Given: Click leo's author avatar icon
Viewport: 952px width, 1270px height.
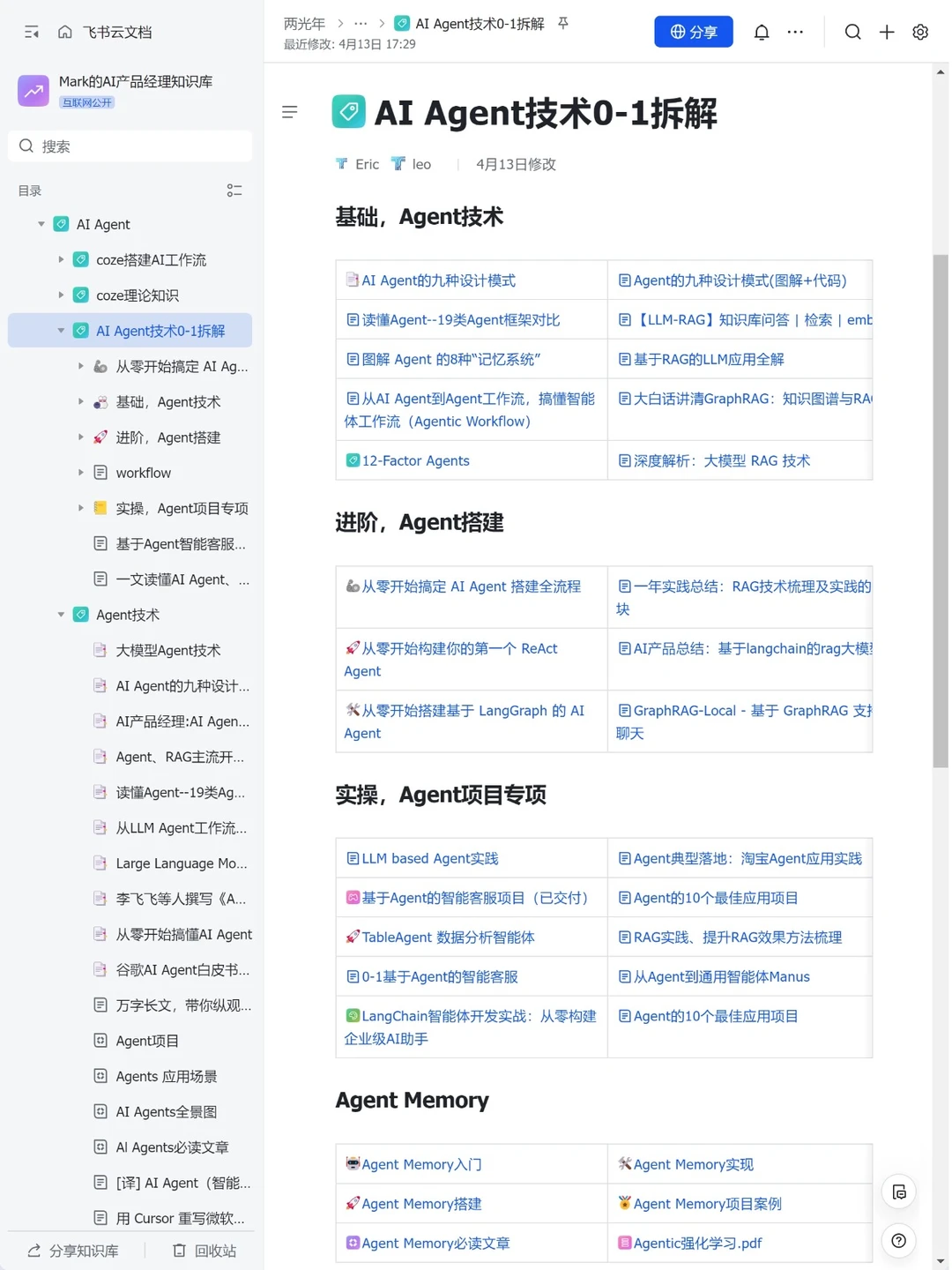Looking at the screenshot, I should coord(398,164).
